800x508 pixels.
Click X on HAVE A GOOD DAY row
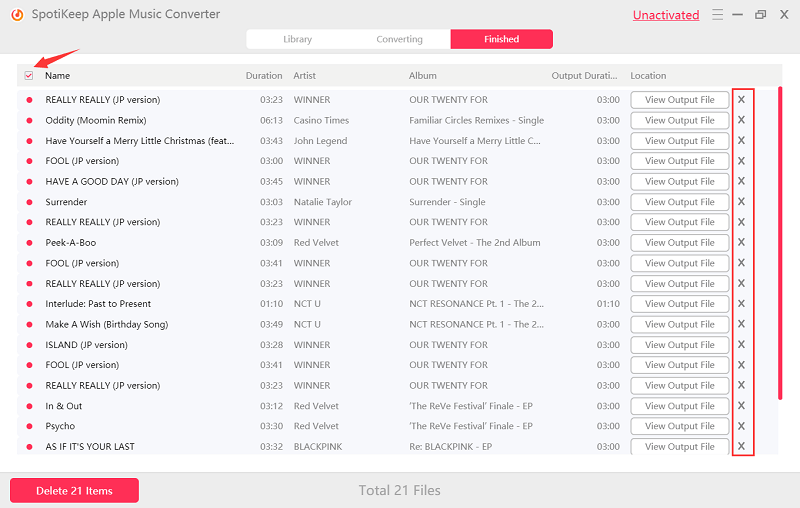click(x=741, y=181)
